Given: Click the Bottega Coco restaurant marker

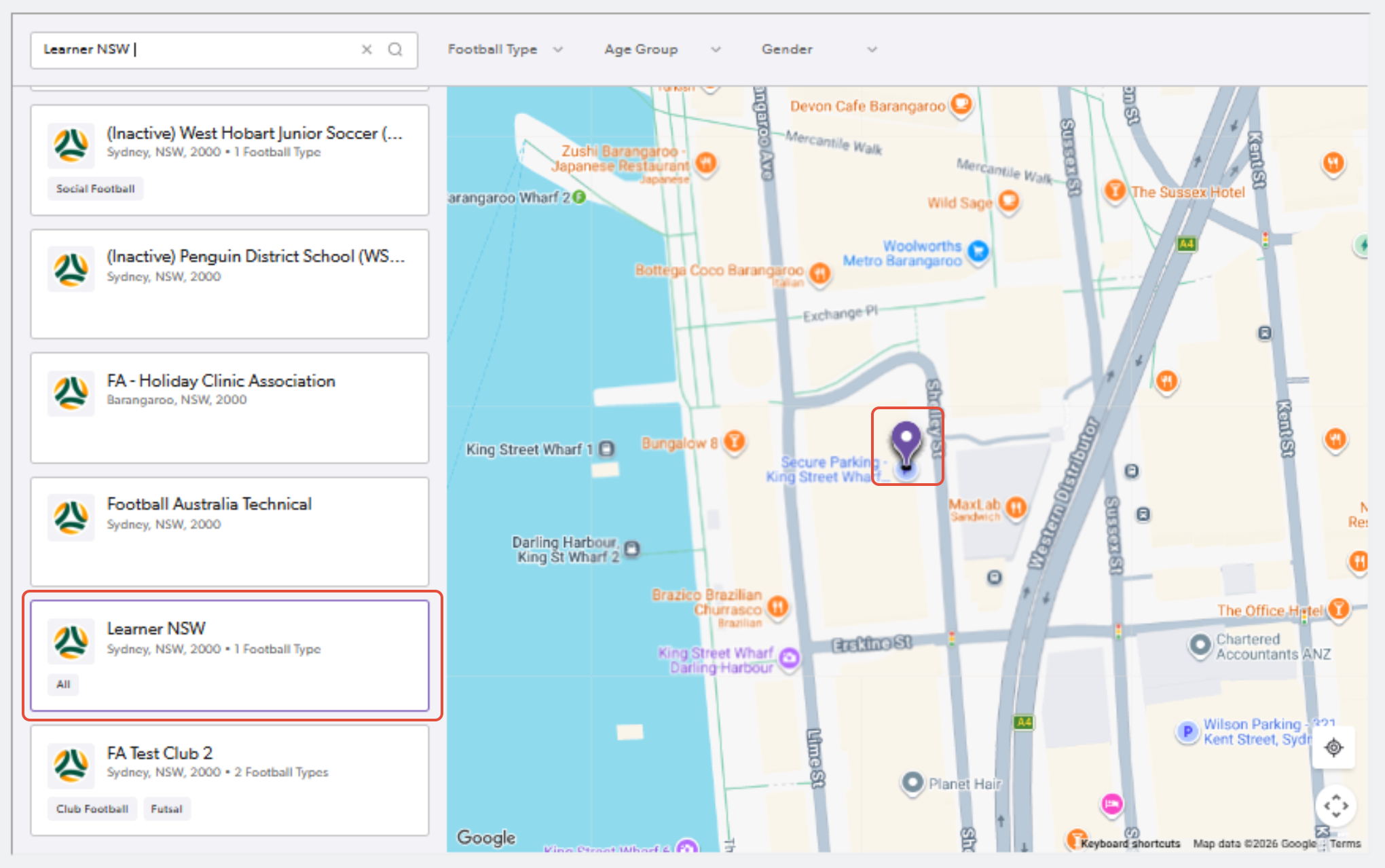Looking at the screenshot, I should pos(820,273).
